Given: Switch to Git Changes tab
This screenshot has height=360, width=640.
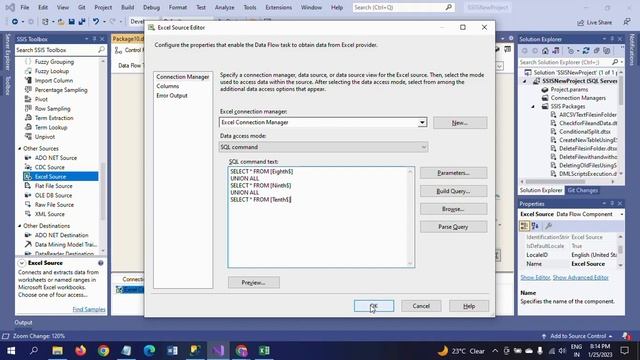Looking at the screenshot, I should (x=582, y=190).
